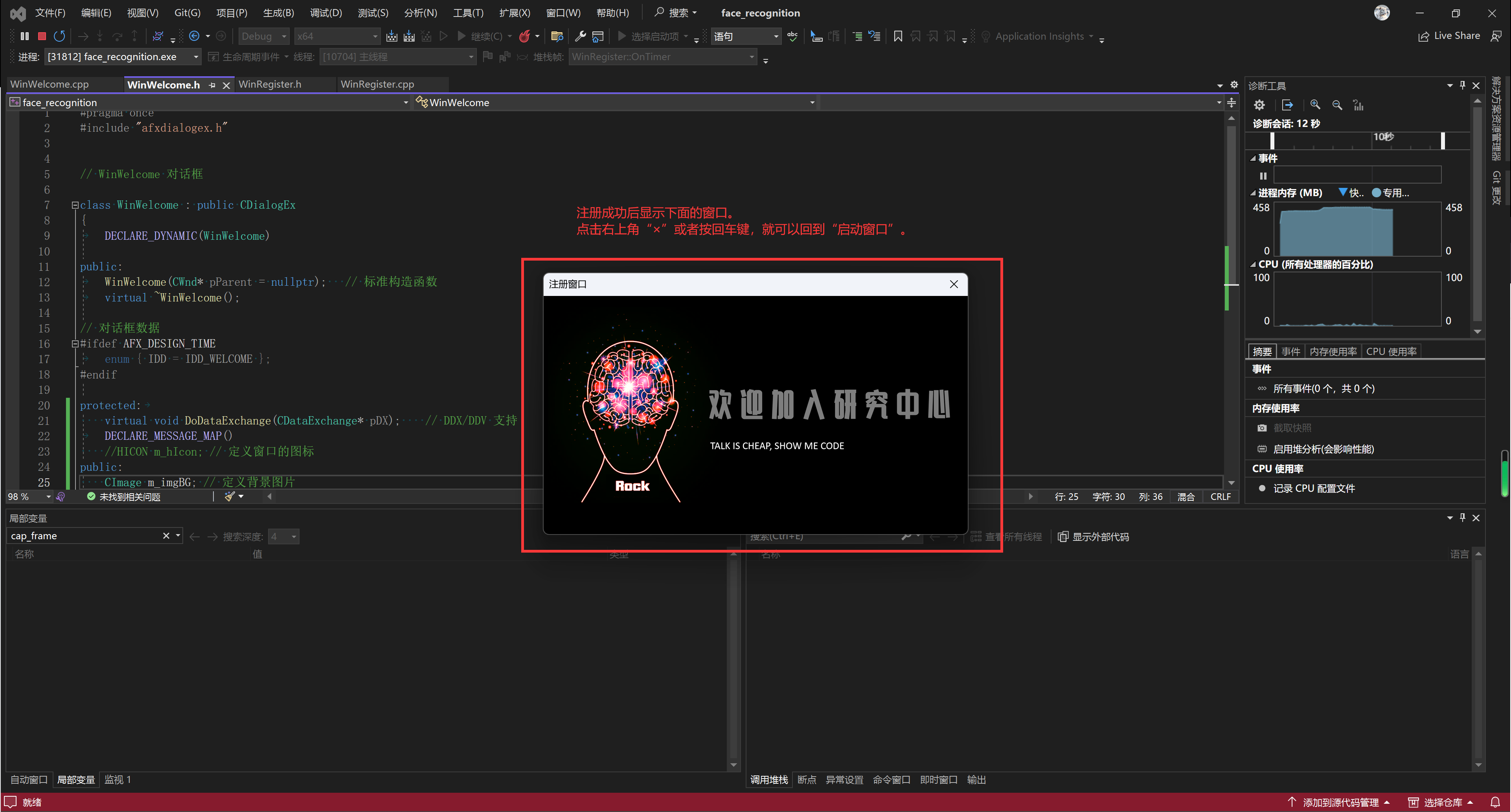Click 启用堆分析 link in diagnostics
Screen dimensions: 1511x812
pos(1323,449)
